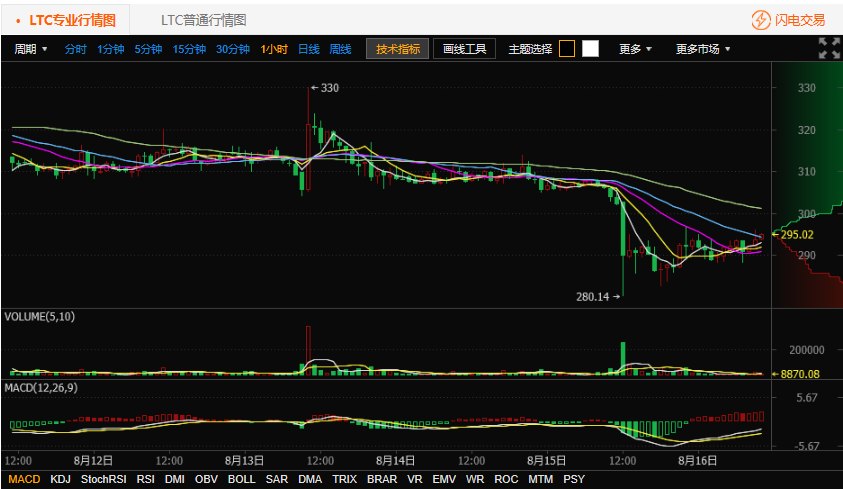Select the SAR indicator
843x489 pixels.
[x=276, y=479]
